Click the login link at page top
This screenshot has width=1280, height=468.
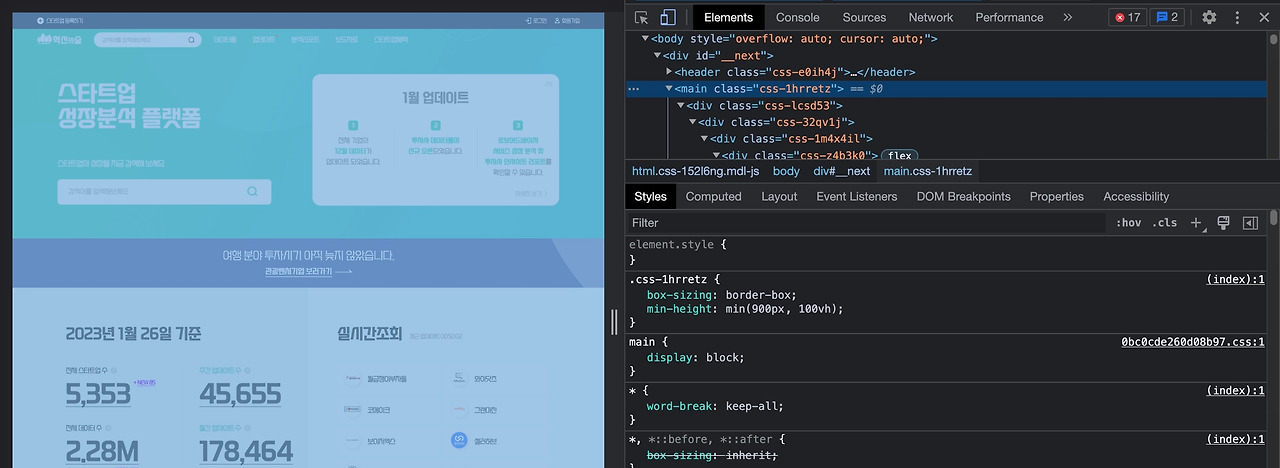click(536, 20)
